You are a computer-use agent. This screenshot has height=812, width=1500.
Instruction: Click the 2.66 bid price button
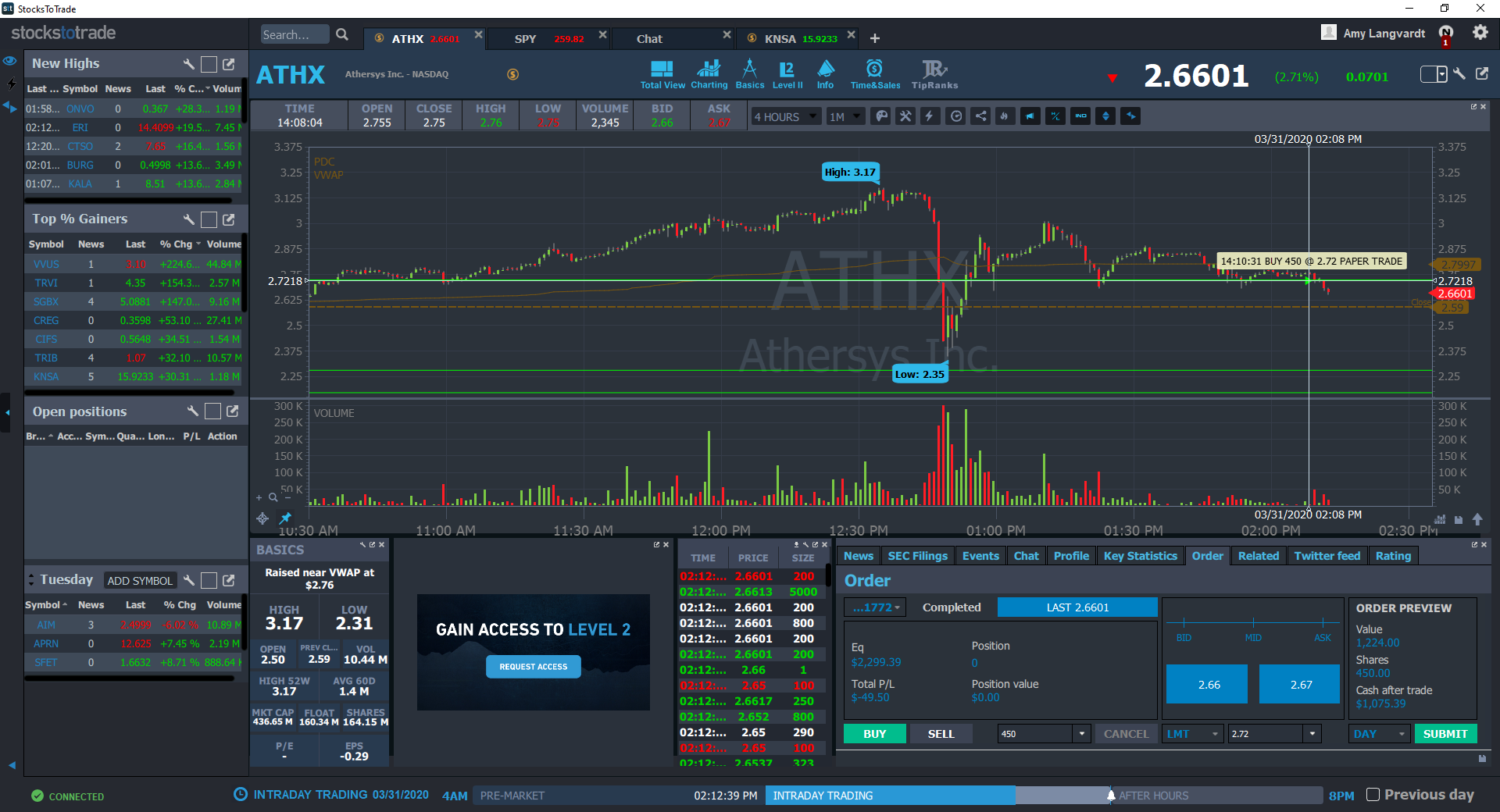[1208, 685]
